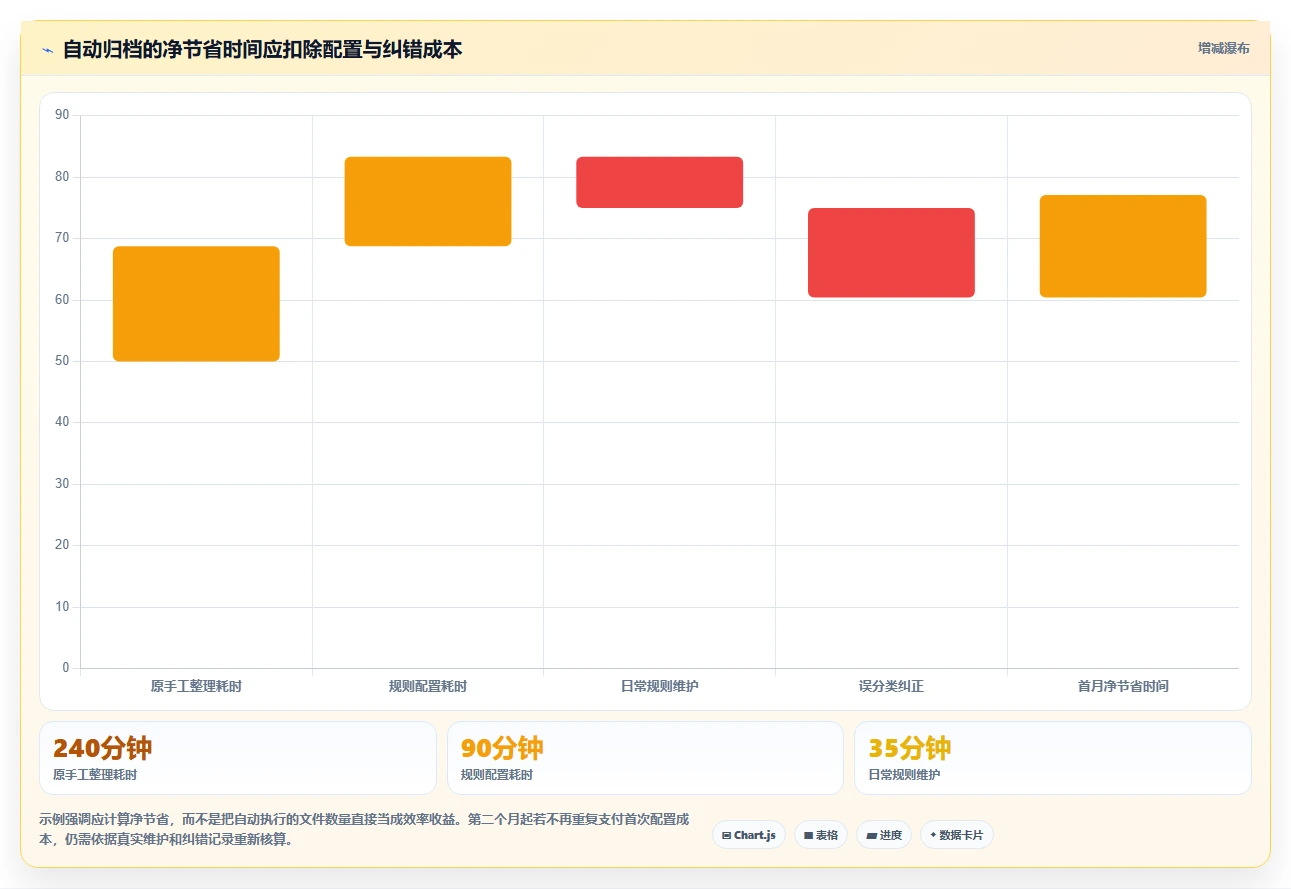Click the 增减瀑布 label in the header
The width and height of the screenshot is (1291, 889).
(x=1223, y=48)
